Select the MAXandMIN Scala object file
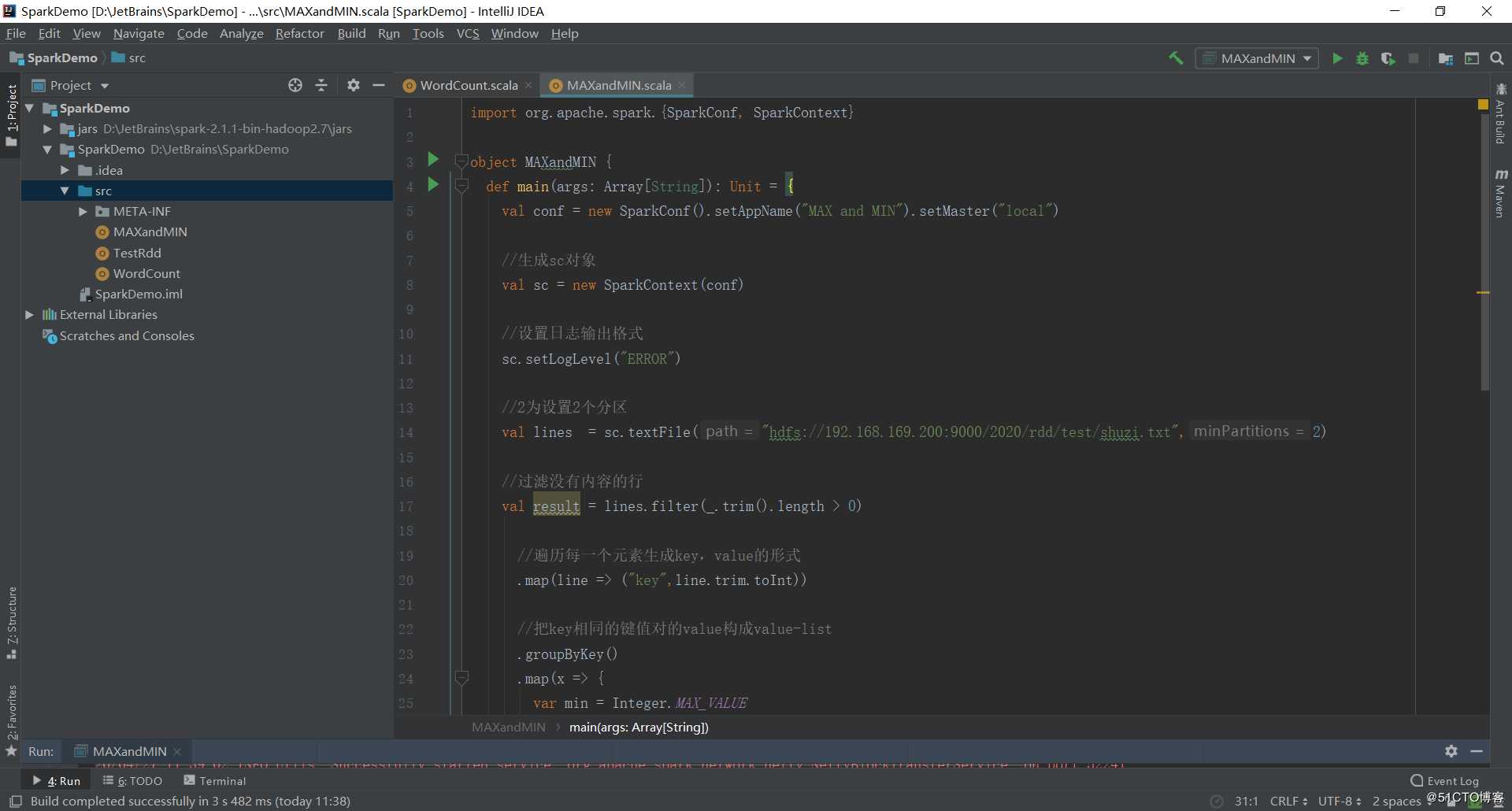This screenshot has height=811, width=1512. click(142, 232)
